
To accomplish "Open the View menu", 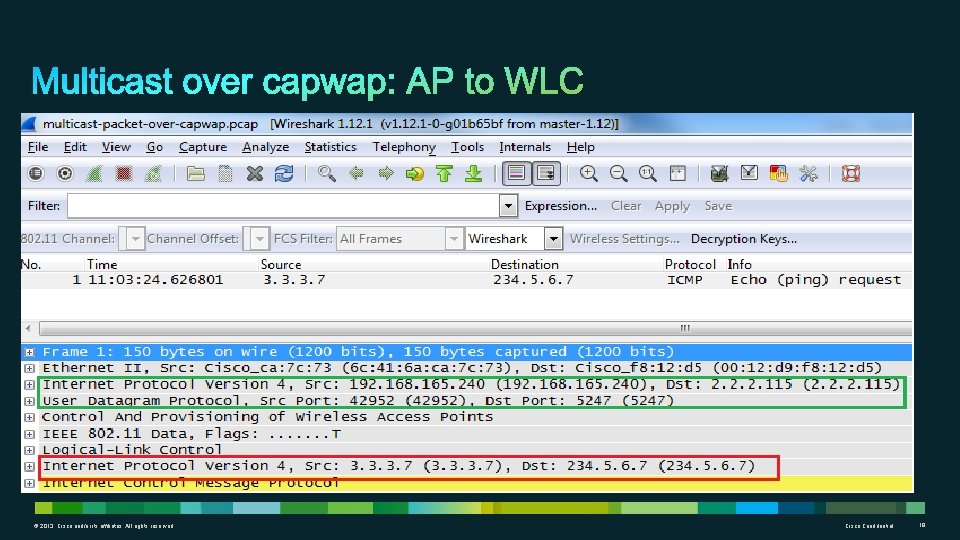I will pyautogui.click(x=116, y=147).
